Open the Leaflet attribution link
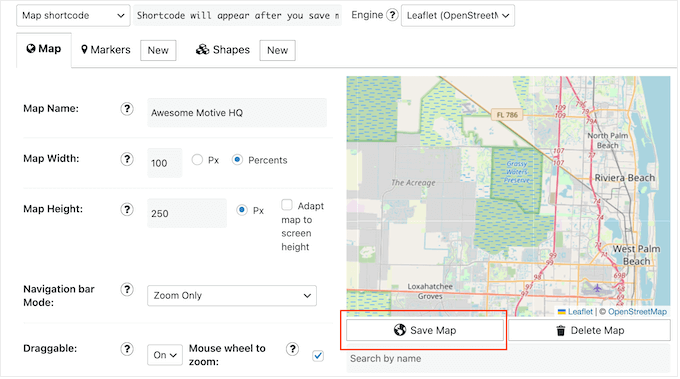This screenshot has height=379, width=680. [580, 312]
